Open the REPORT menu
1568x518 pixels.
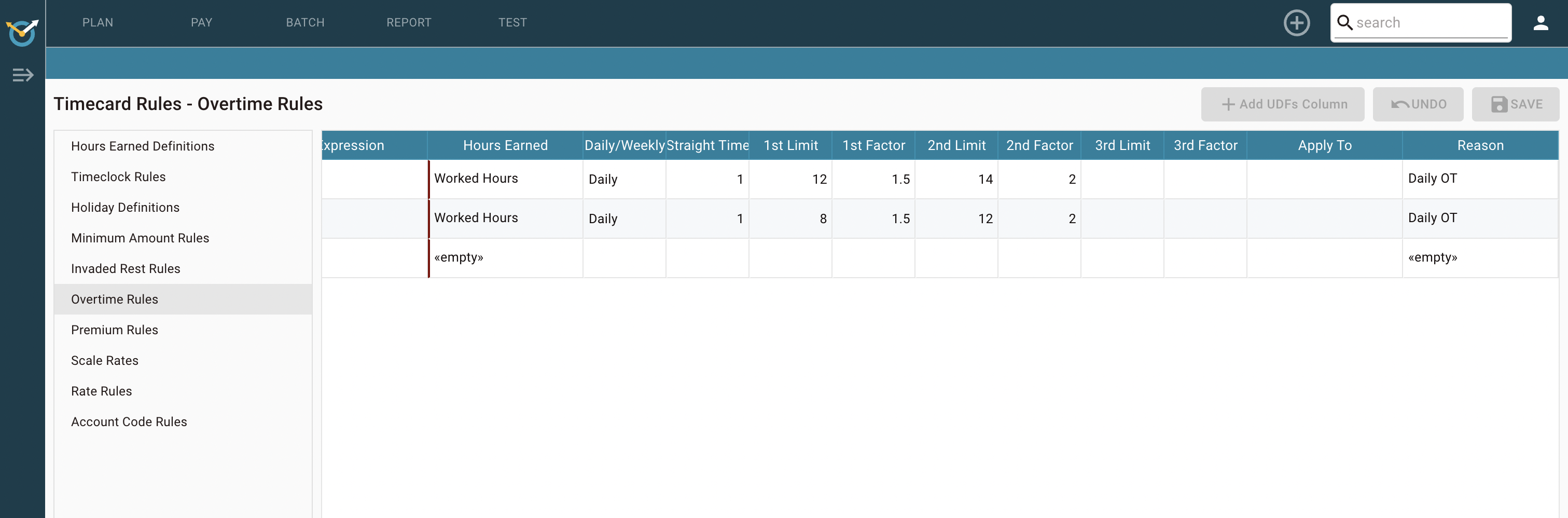tap(408, 22)
